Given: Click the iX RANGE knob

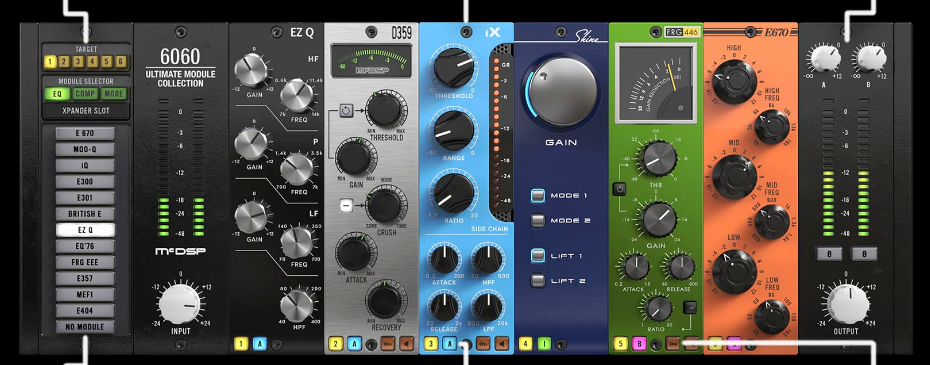Looking at the screenshot, I should (x=454, y=131).
